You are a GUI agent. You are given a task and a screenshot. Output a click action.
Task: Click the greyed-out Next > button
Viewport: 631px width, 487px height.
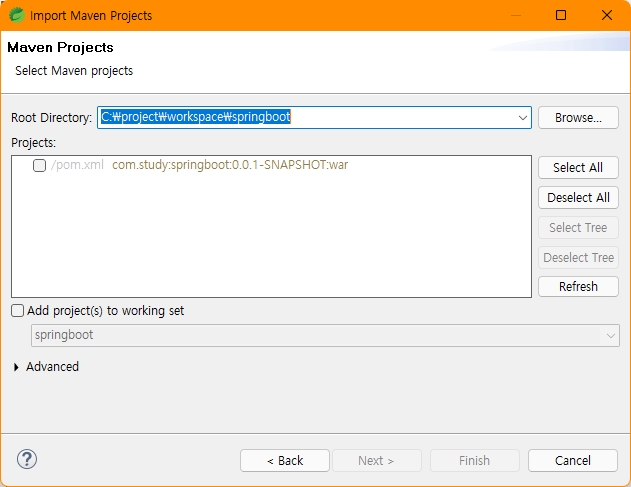click(377, 460)
